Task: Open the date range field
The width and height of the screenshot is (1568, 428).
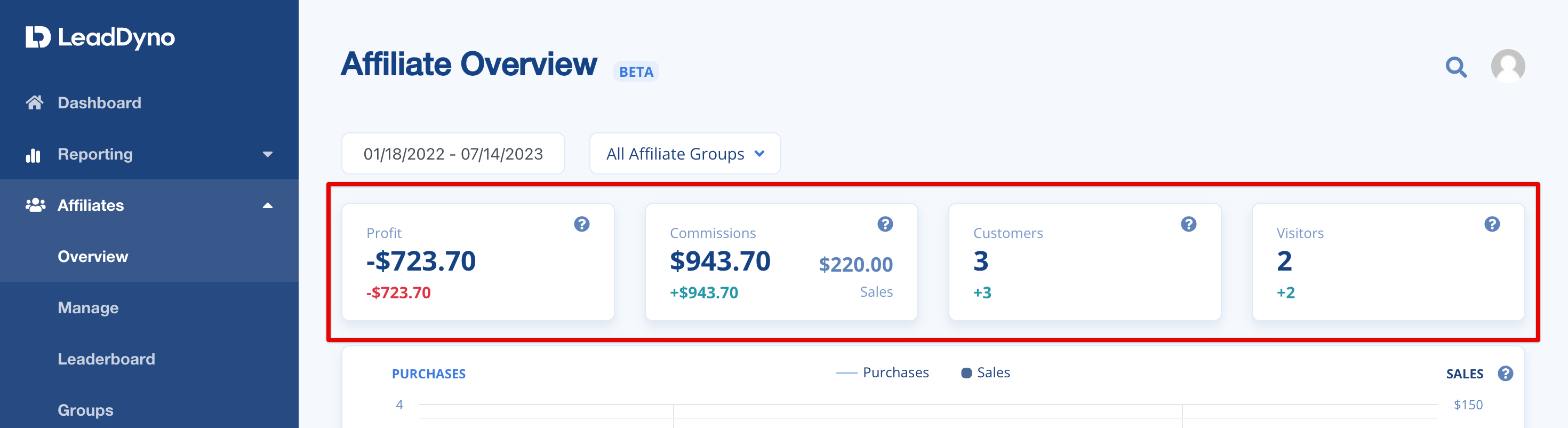Action: click(453, 154)
